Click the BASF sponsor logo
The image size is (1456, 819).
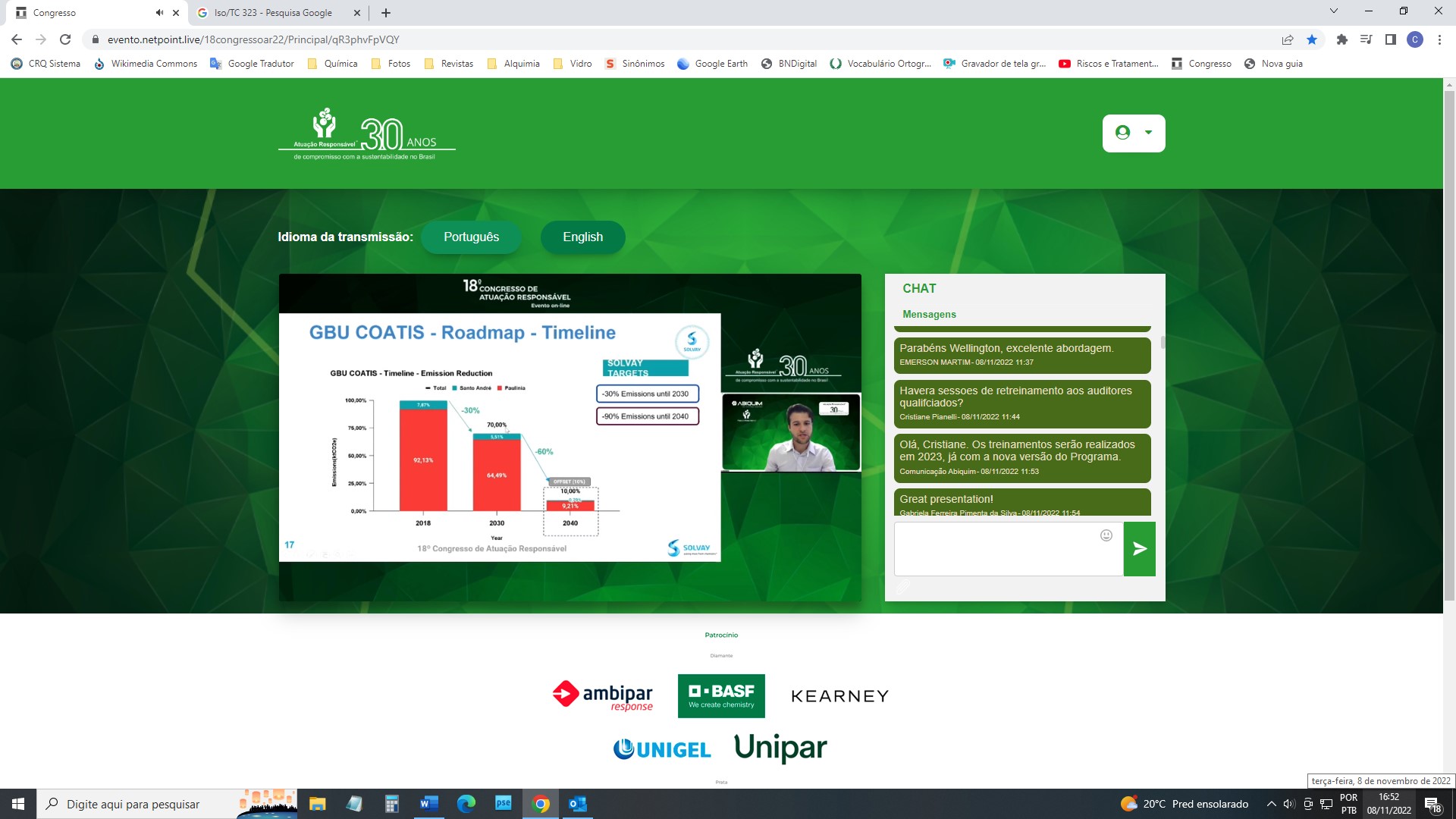click(721, 695)
